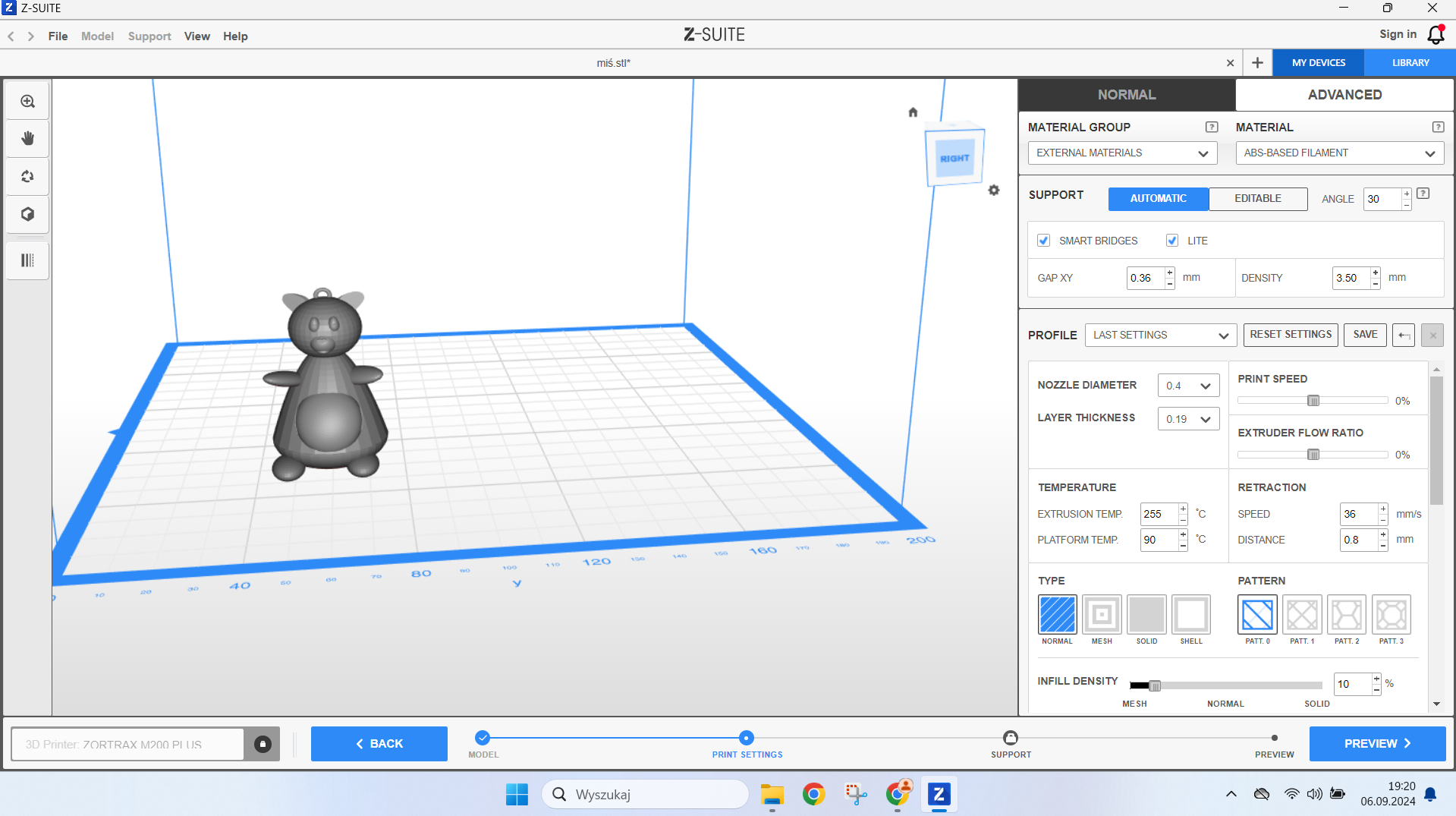Open the split layers view tool

click(28, 260)
